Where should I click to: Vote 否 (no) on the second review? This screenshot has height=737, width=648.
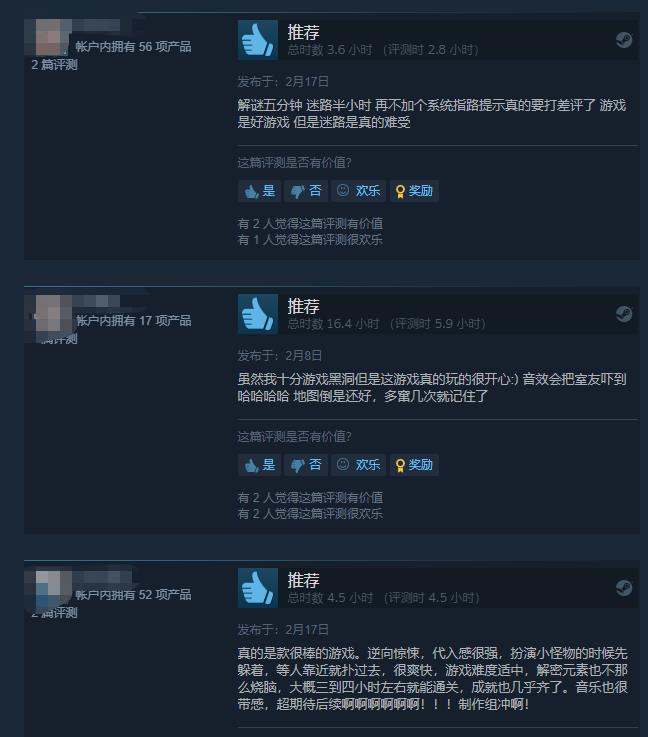(306, 465)
